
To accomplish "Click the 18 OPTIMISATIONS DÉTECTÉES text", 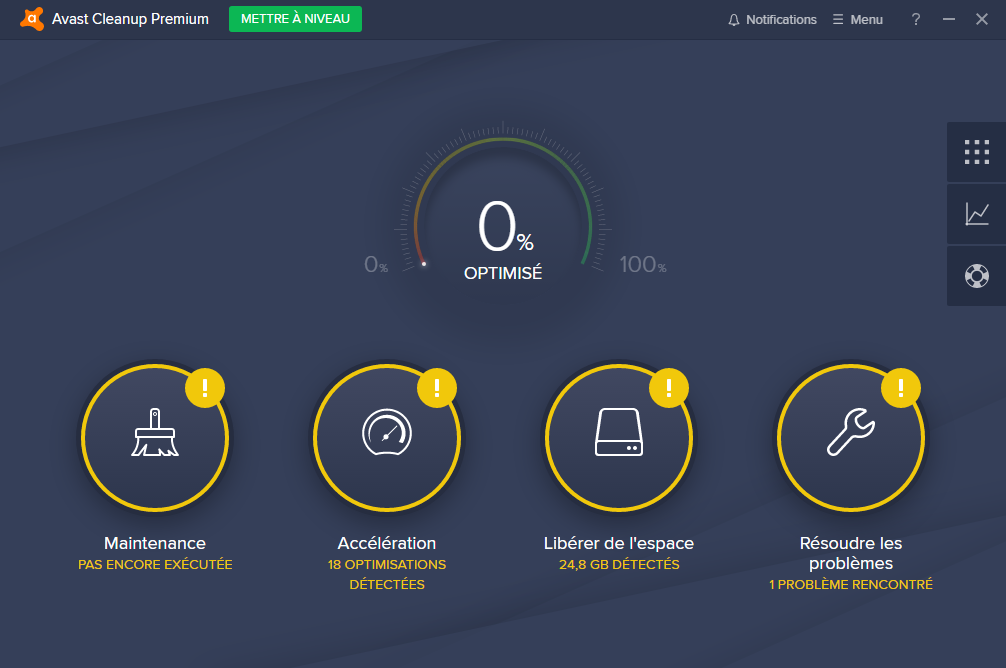I will point(387,574).
